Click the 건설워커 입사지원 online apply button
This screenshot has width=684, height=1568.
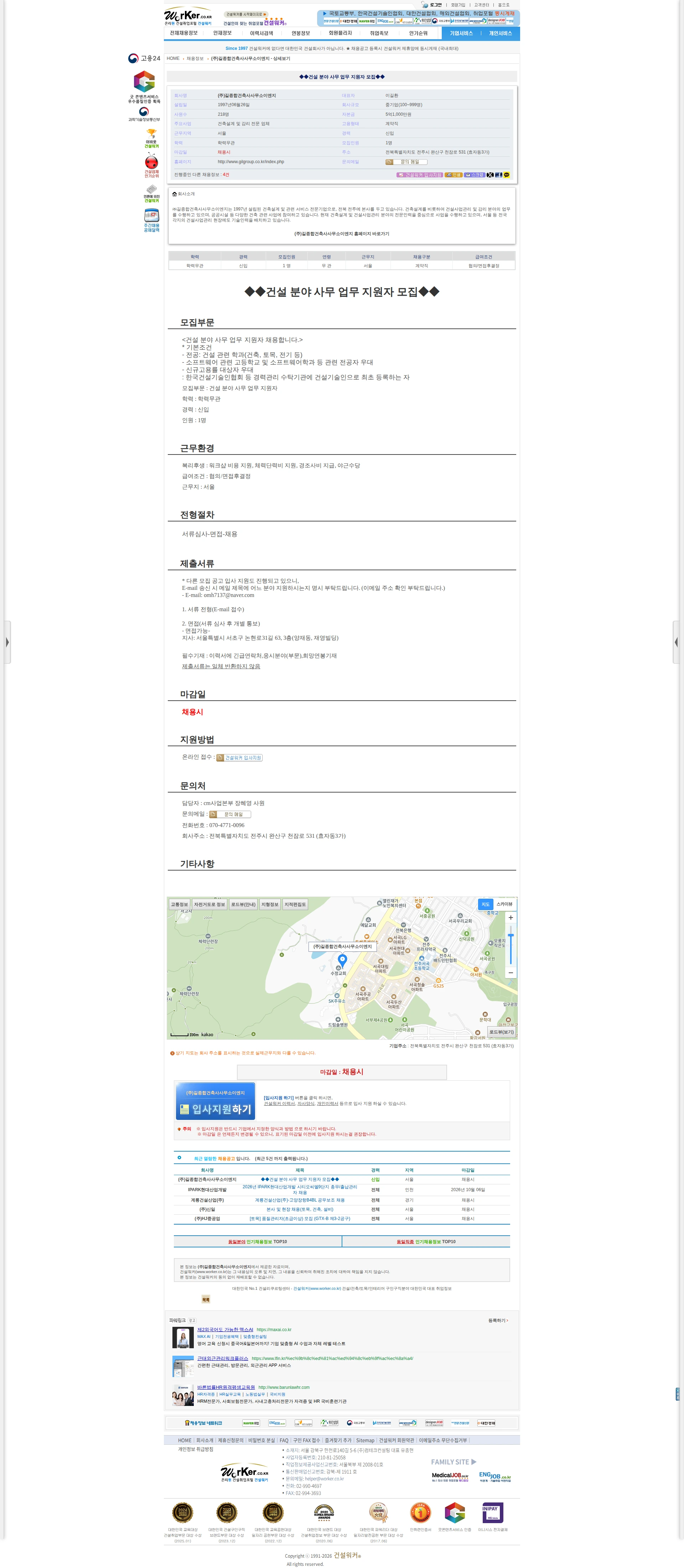click(x=240, y=758)
